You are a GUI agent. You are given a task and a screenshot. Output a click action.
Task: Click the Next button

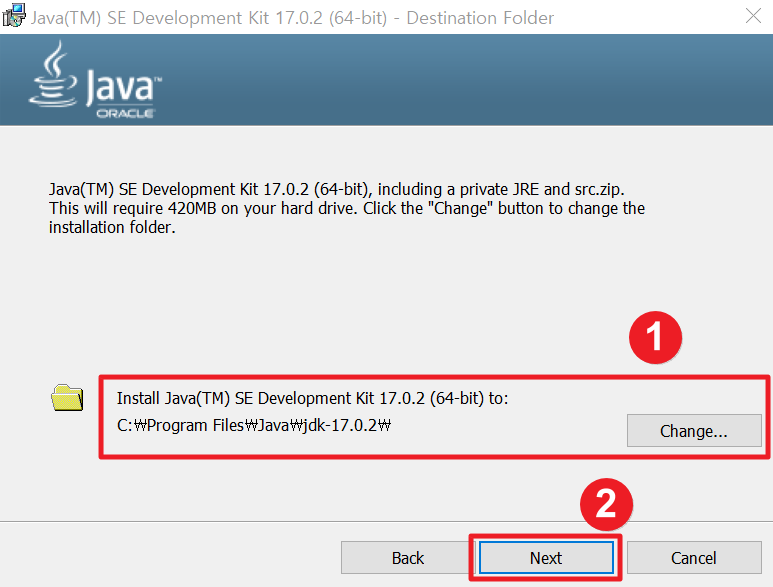click(x=546, y=558)
